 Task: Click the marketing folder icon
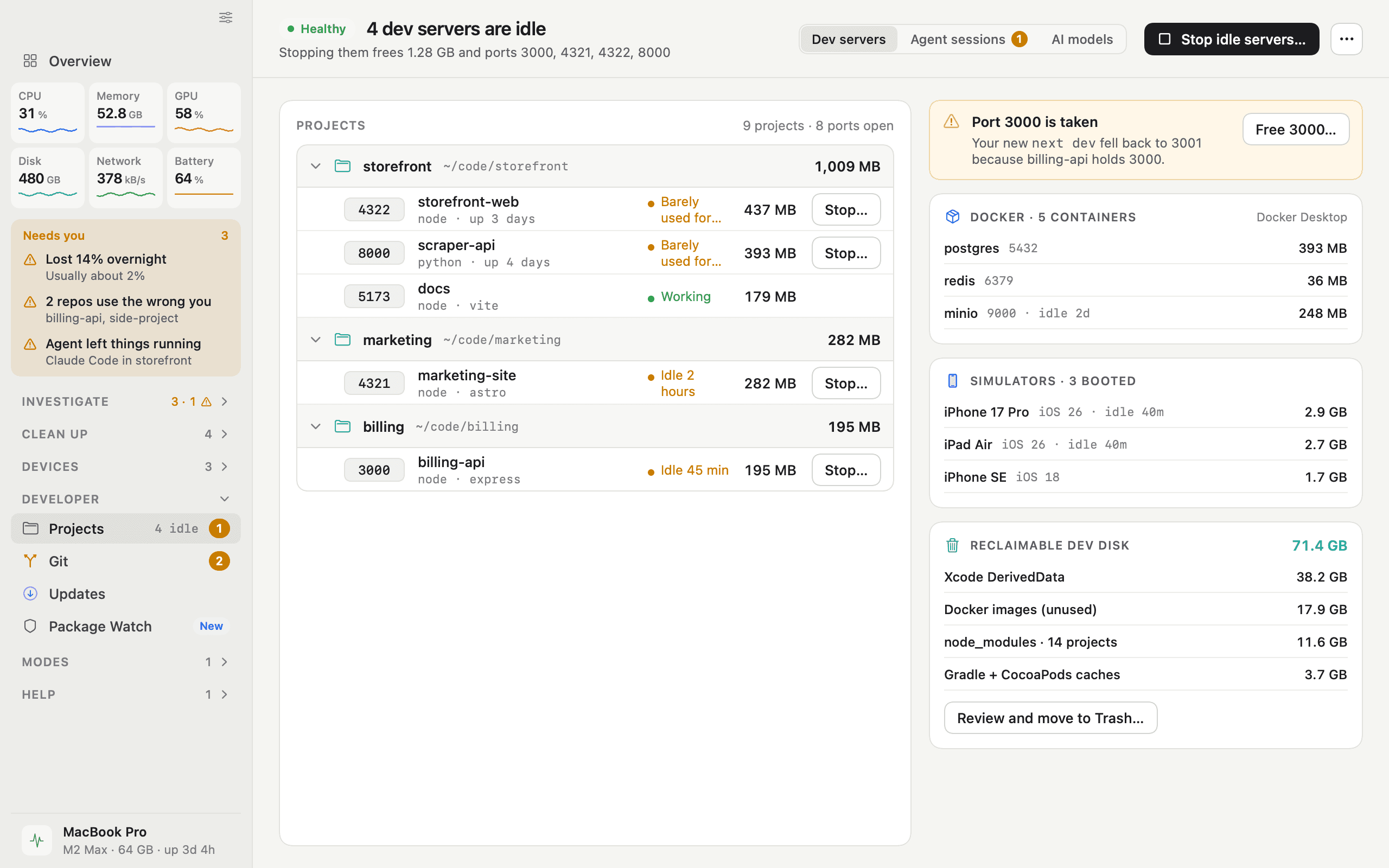click(343, 339)
